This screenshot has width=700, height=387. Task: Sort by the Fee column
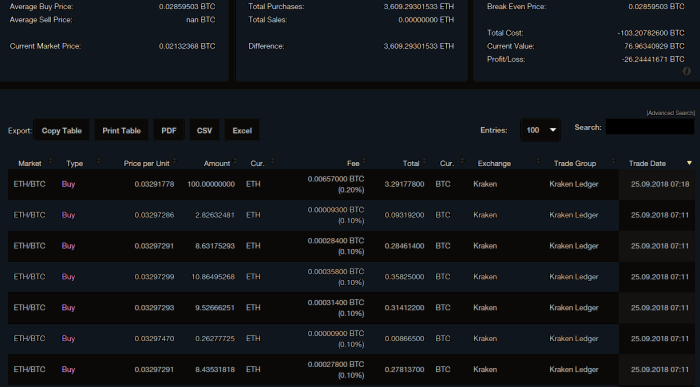click(353, 163)
